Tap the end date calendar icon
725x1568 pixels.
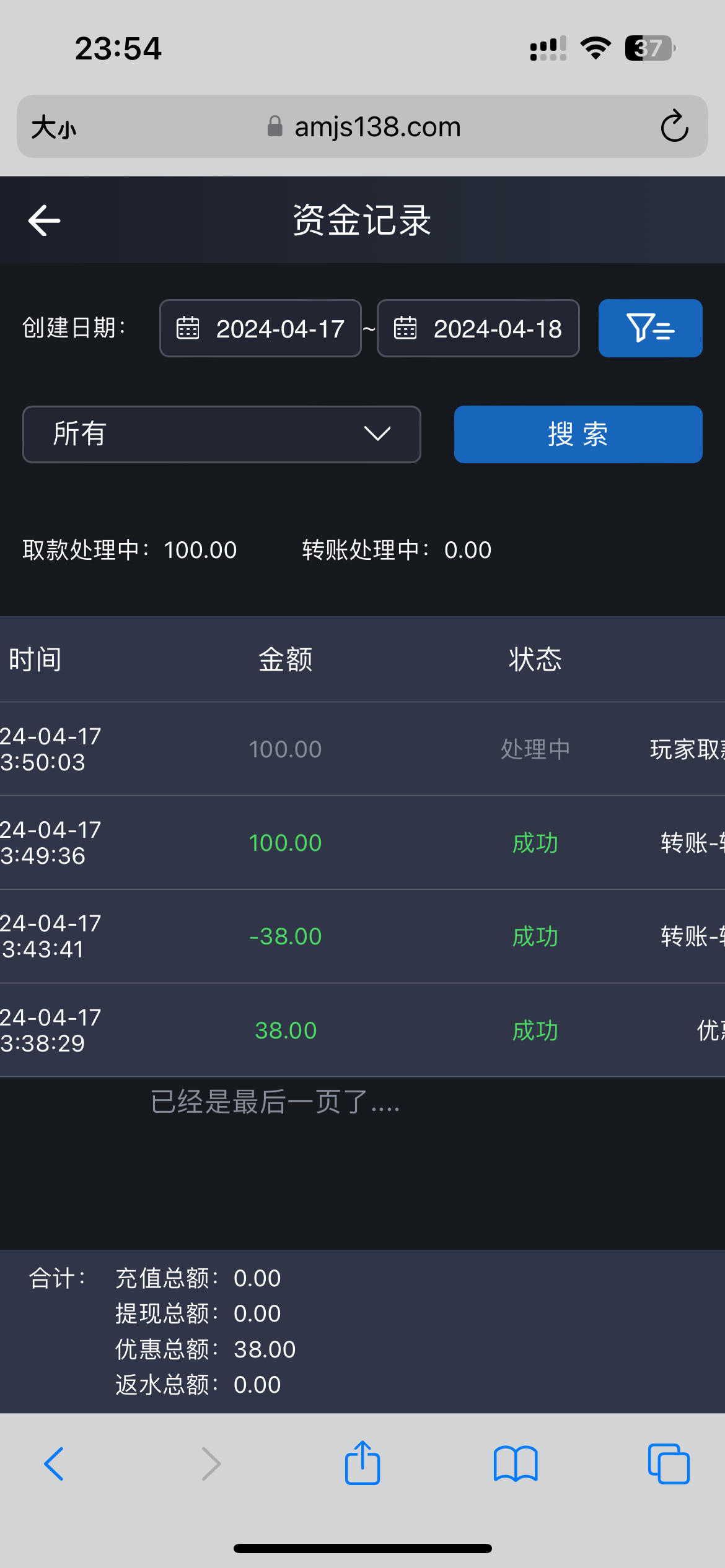(x=405, y=328)
